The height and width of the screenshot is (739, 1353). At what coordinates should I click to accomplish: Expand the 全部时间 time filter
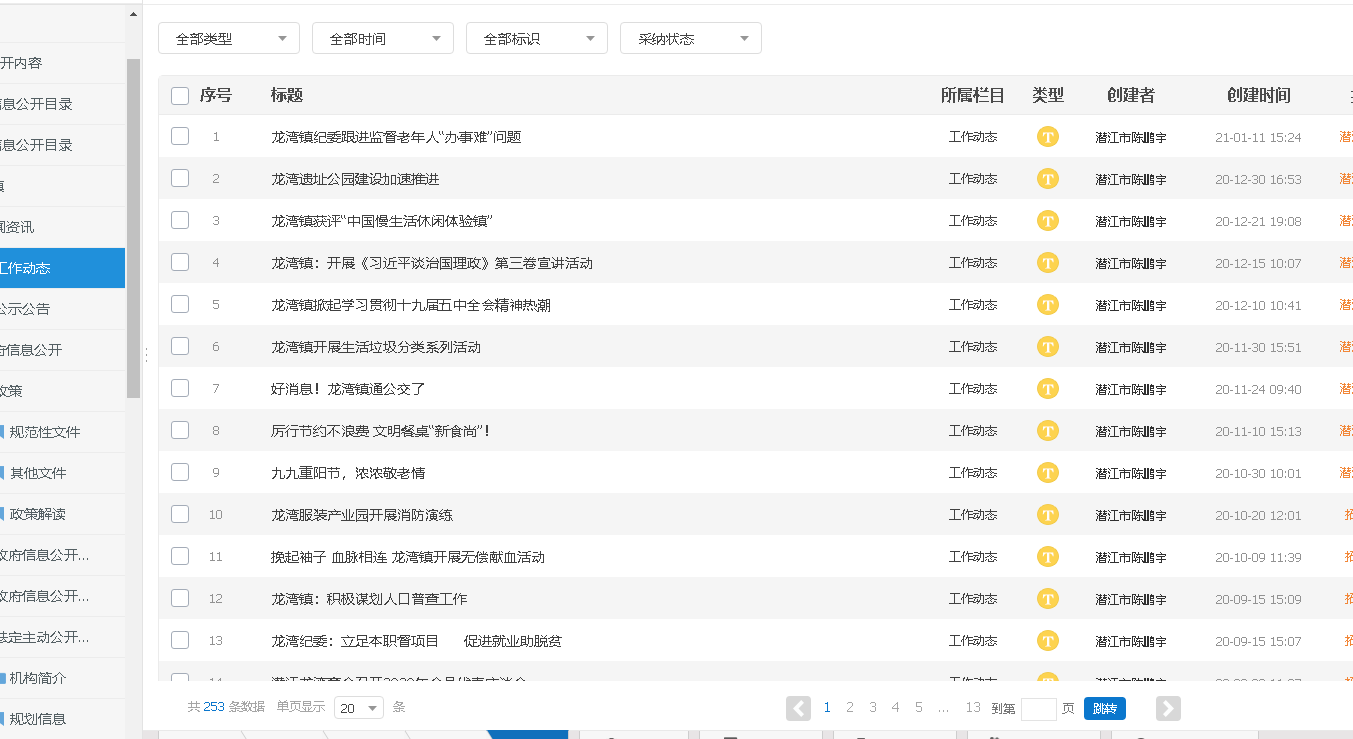coord(383,39)
